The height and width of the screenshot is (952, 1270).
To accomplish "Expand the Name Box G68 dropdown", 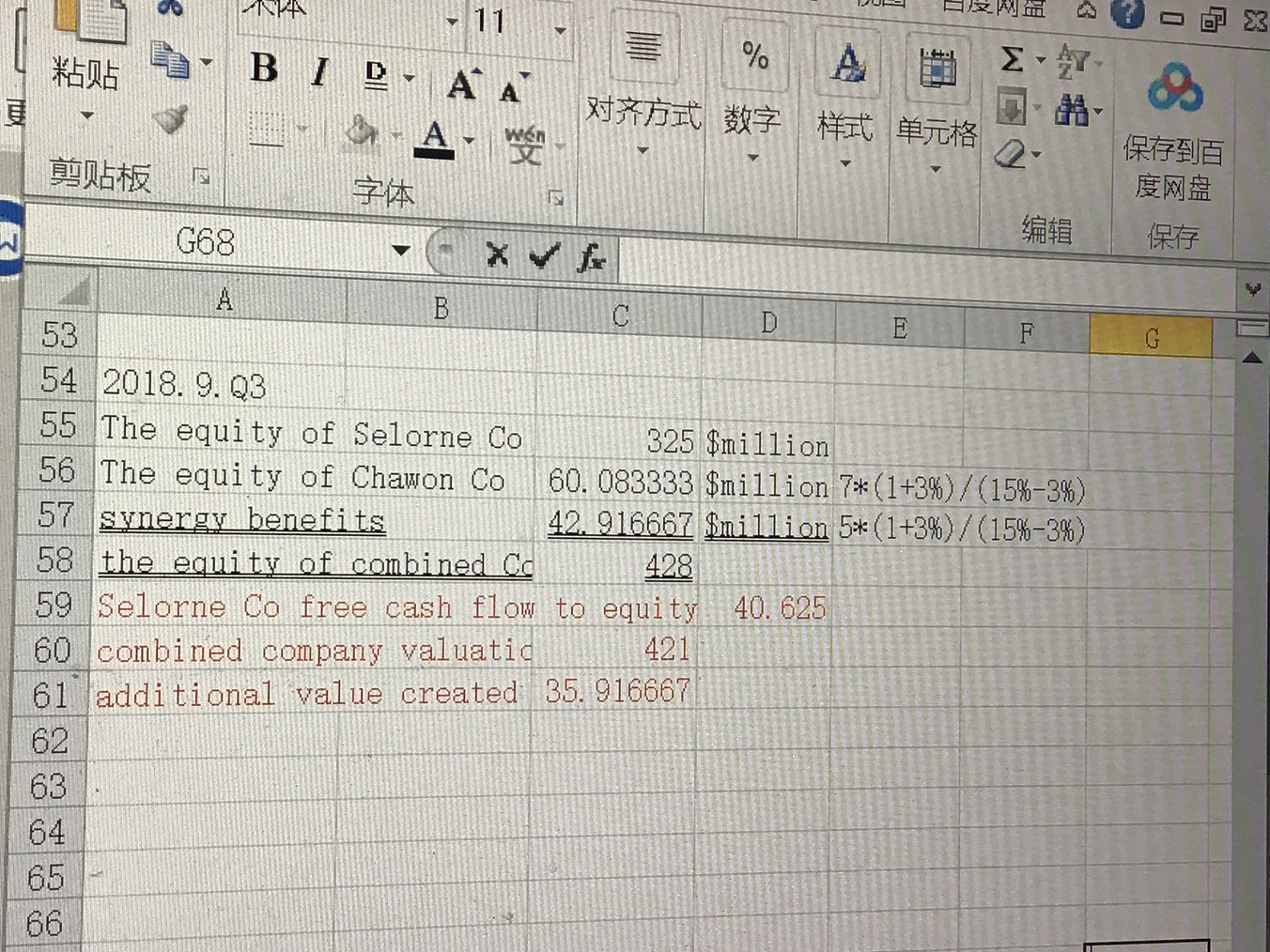I will [401, 251].
